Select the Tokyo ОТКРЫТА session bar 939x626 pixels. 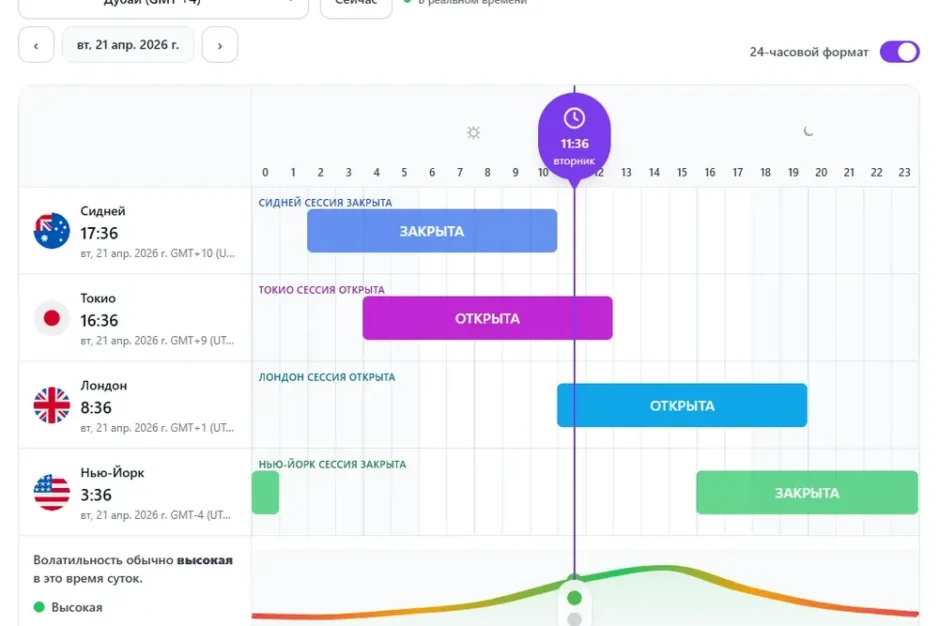pyautogui.click(x=487, y=318)
